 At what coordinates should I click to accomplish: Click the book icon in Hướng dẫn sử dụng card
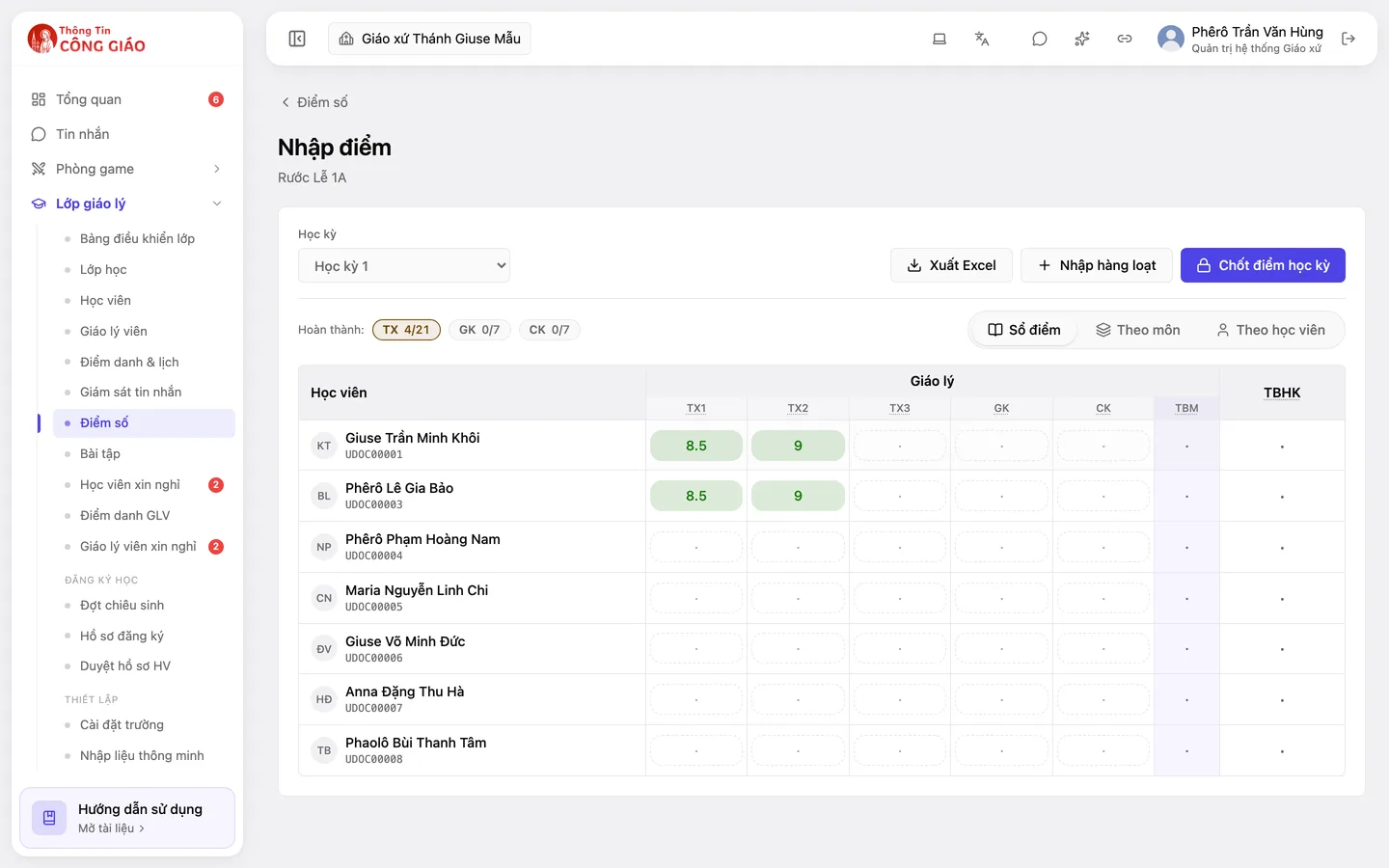click(49, 818)
